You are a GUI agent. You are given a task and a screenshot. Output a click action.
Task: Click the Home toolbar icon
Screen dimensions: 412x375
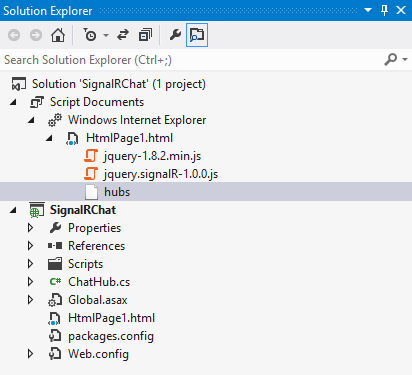[58, 35]
